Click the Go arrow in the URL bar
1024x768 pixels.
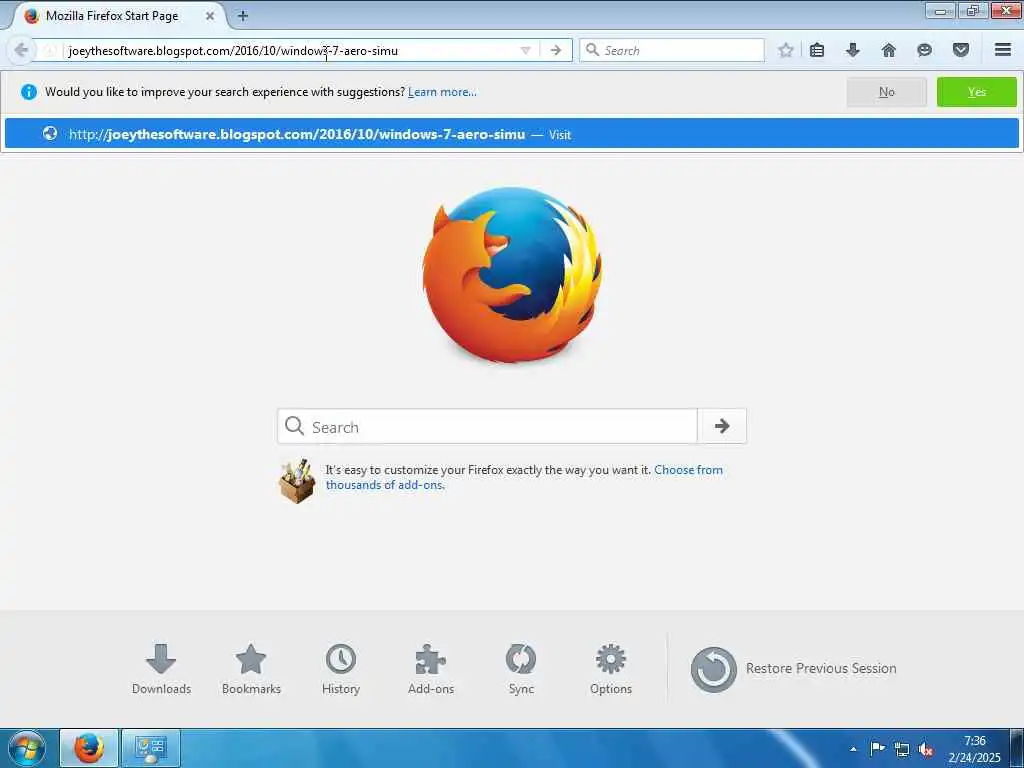tap(556, 50)
